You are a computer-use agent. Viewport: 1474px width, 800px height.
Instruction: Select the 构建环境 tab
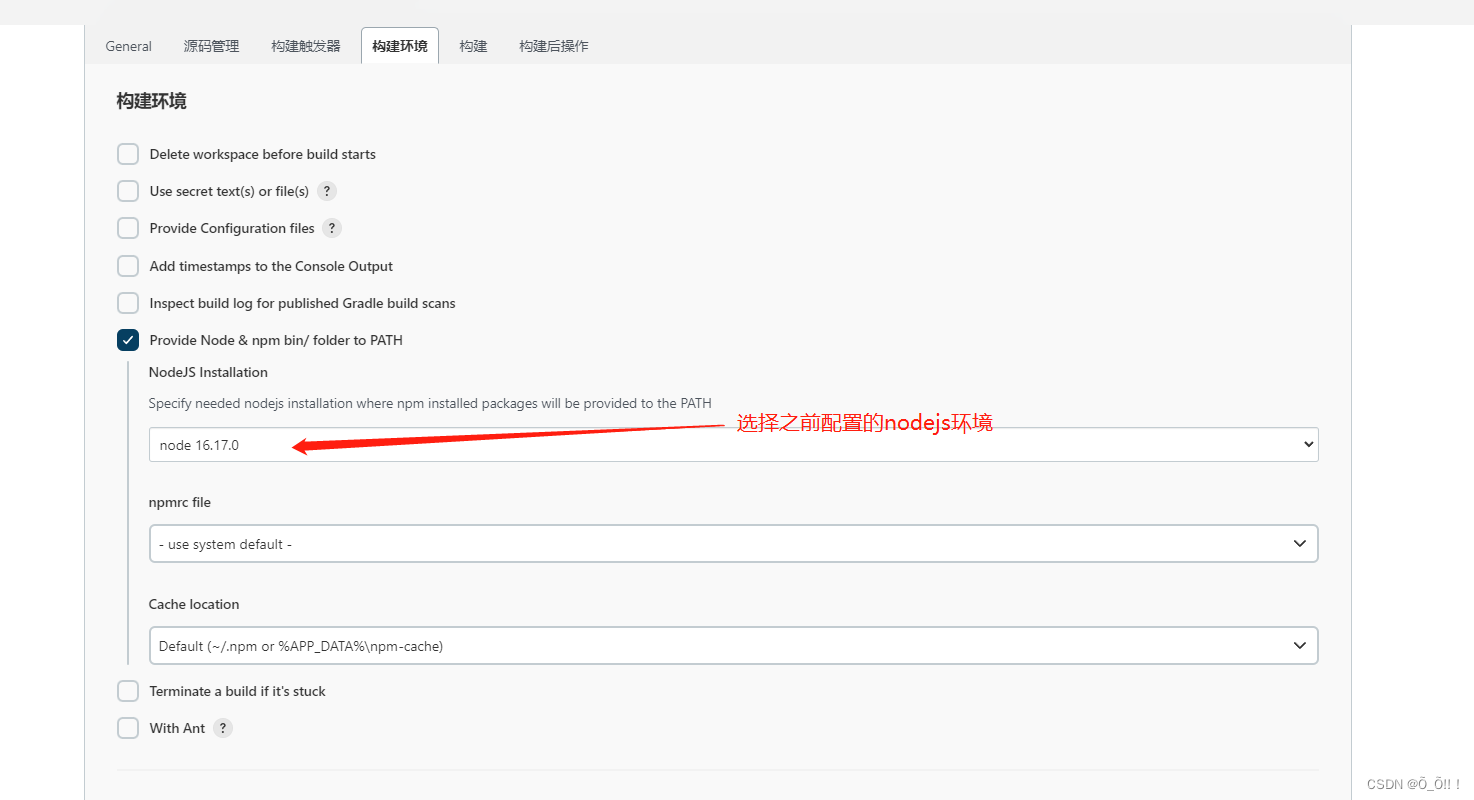coord(400,46)
